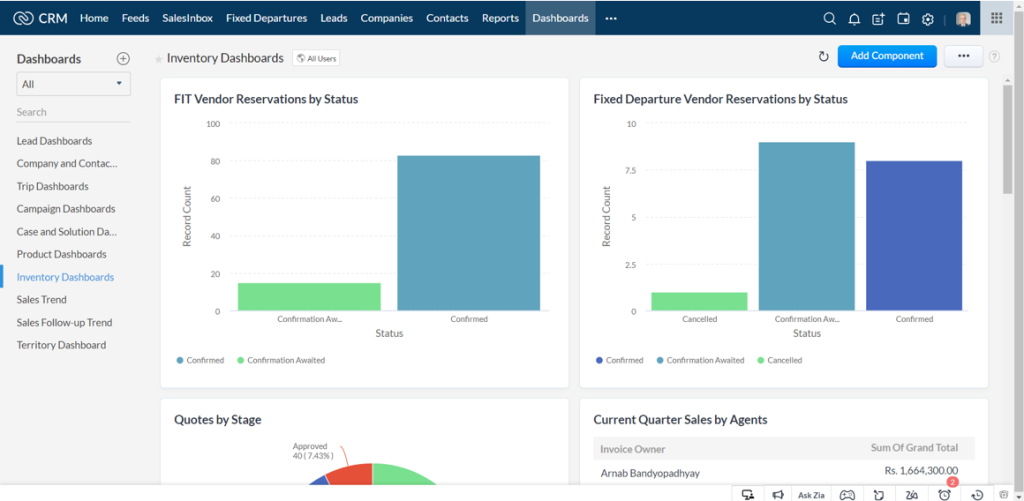This screenshot has width=1024, height=501.
Task: Open Product Dashboards in sidebar
Action: tap(61, 254)
